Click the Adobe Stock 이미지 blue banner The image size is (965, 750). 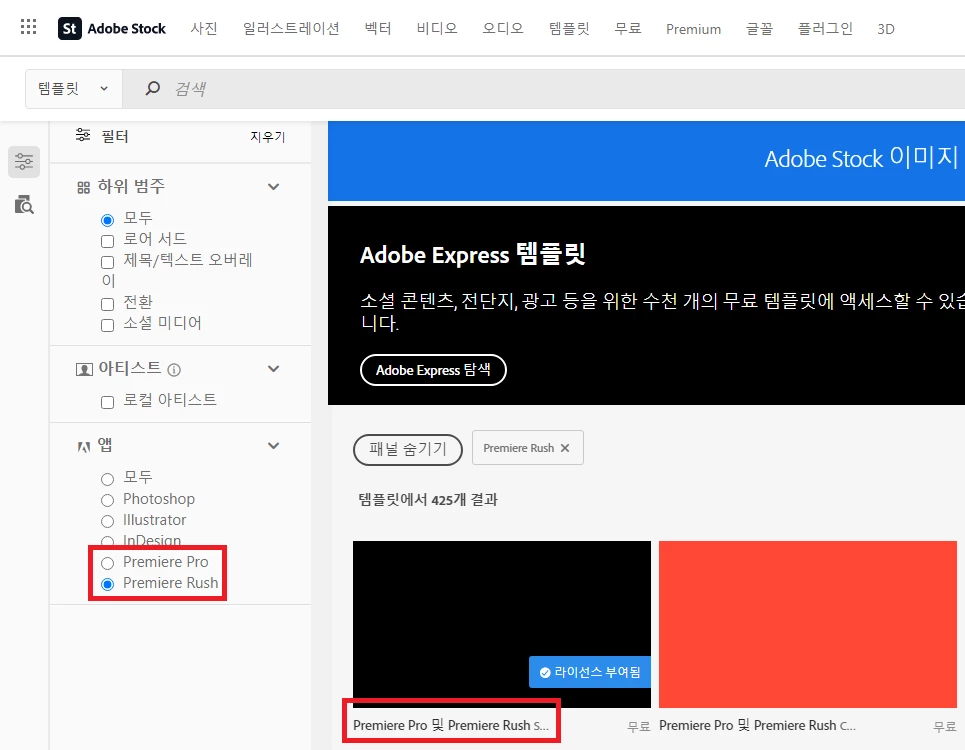(x=646, y=161)
